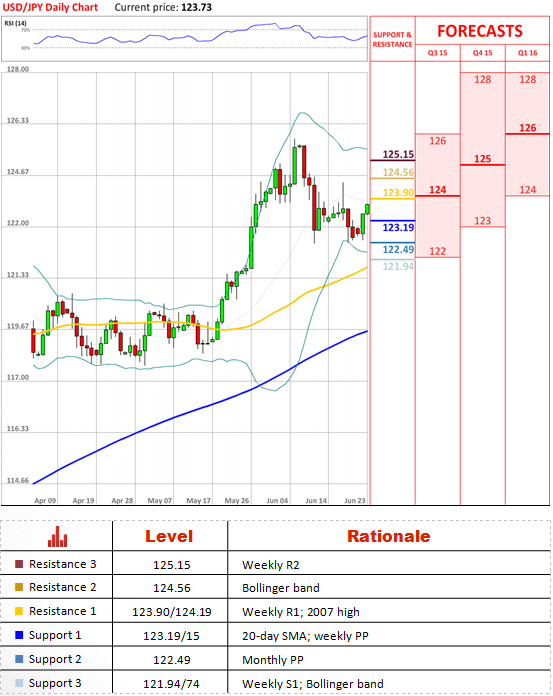Click the FORECASTS heading
The image size is (553, 696).
pos(480,31)
